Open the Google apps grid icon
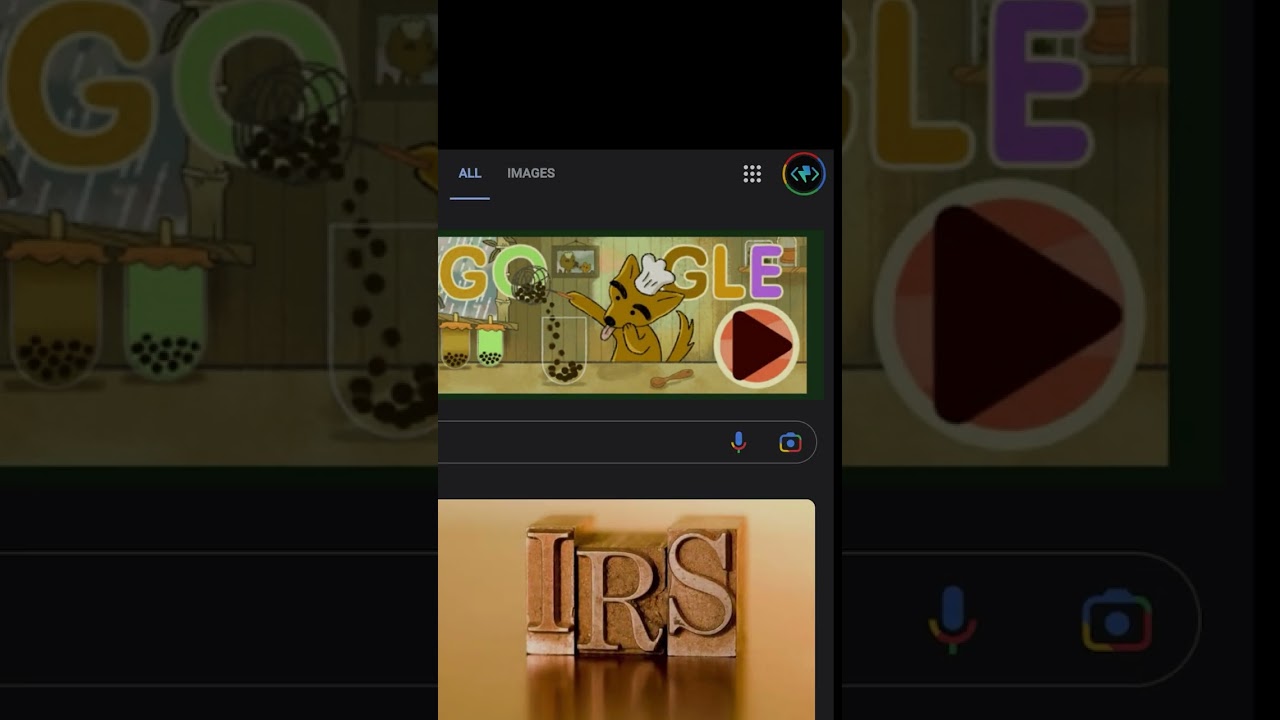Screen dimensions: 1280x720 [x=752, y=174]
